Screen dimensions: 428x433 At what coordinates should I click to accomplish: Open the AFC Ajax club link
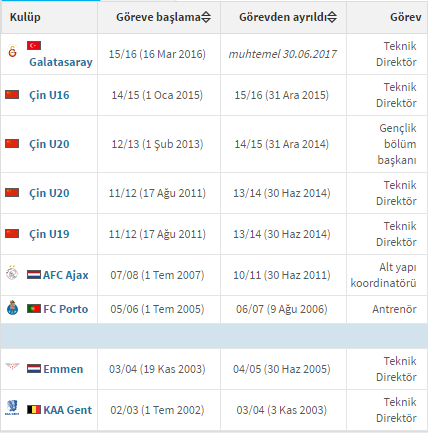[x=66, y=275]
